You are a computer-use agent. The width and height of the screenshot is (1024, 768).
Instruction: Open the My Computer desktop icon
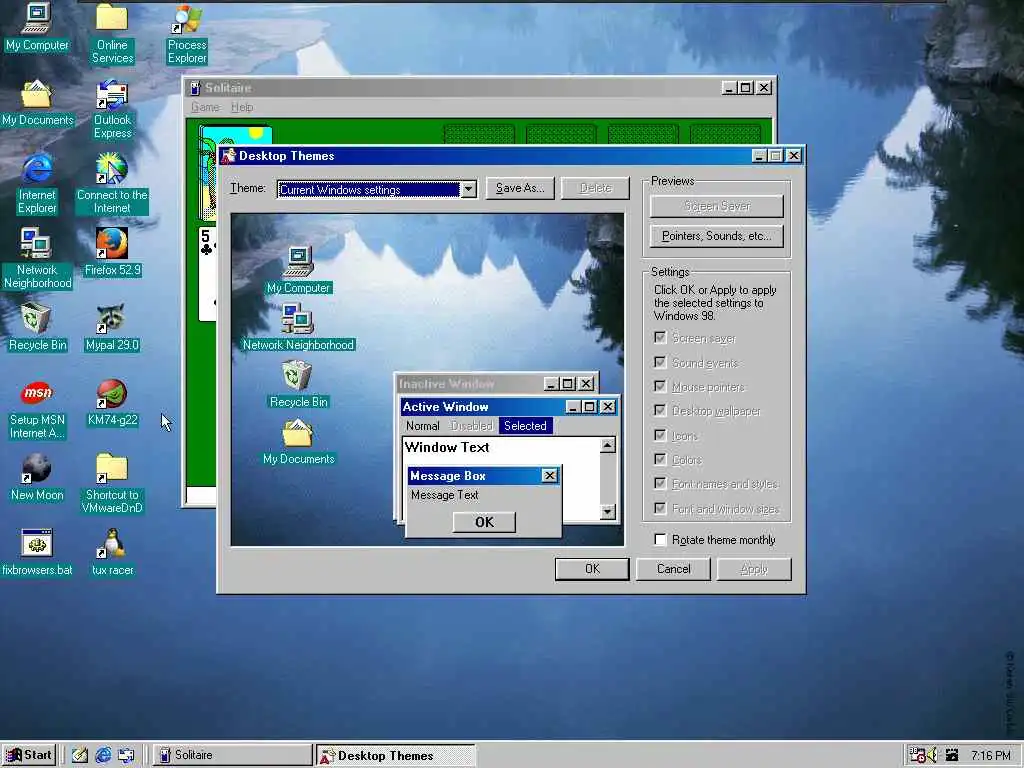tap(37, 27)
